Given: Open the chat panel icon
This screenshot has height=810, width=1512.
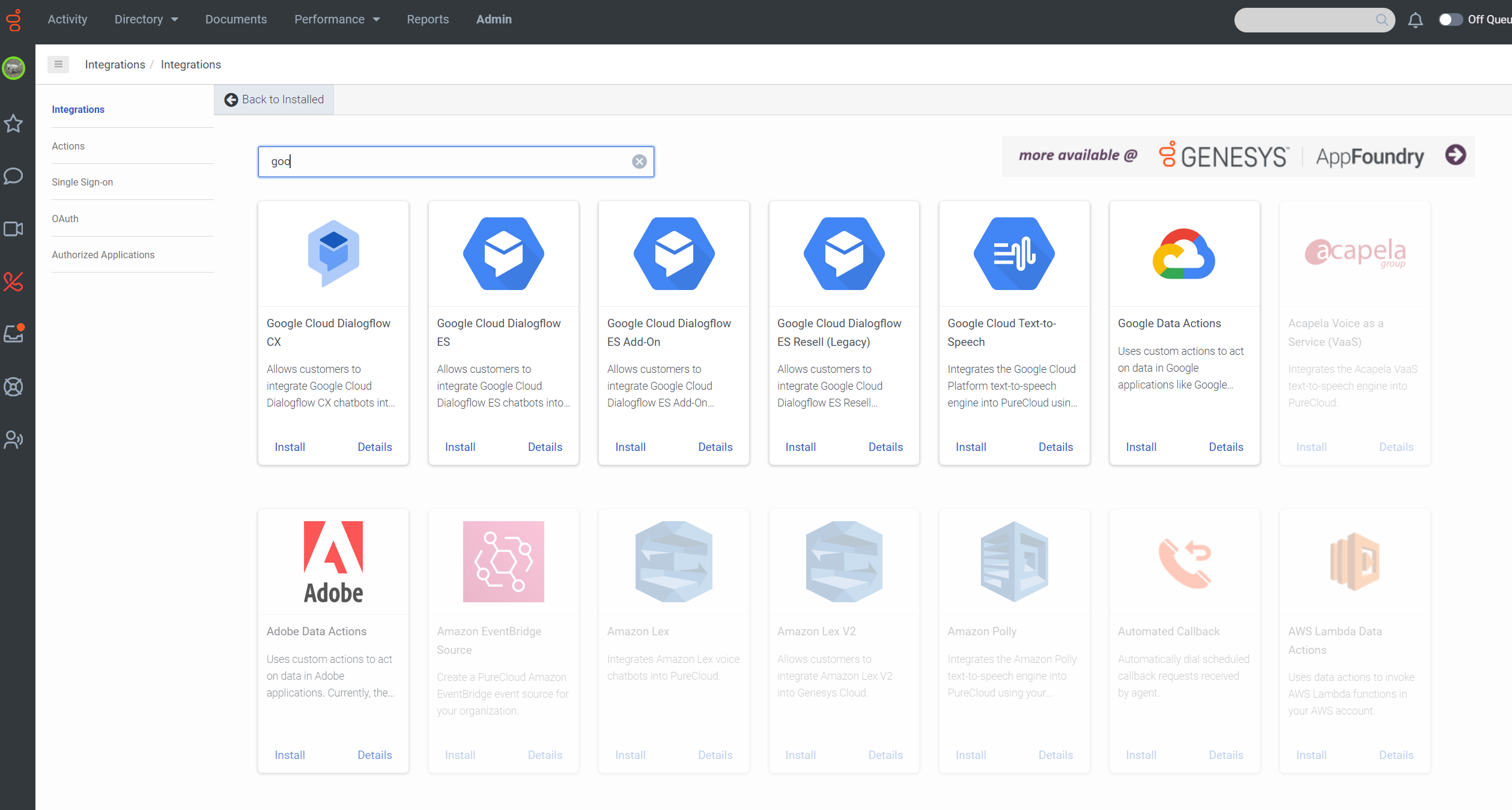Looking at the screenshot, I should [x=13, y=176].
